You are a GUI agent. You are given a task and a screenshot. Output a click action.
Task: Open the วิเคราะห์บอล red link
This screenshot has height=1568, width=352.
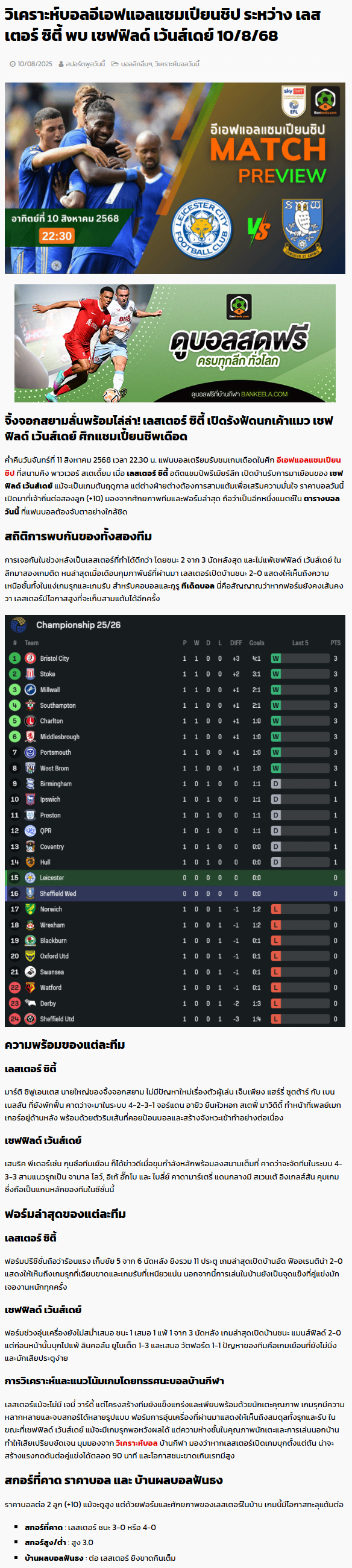(137, 1443)
